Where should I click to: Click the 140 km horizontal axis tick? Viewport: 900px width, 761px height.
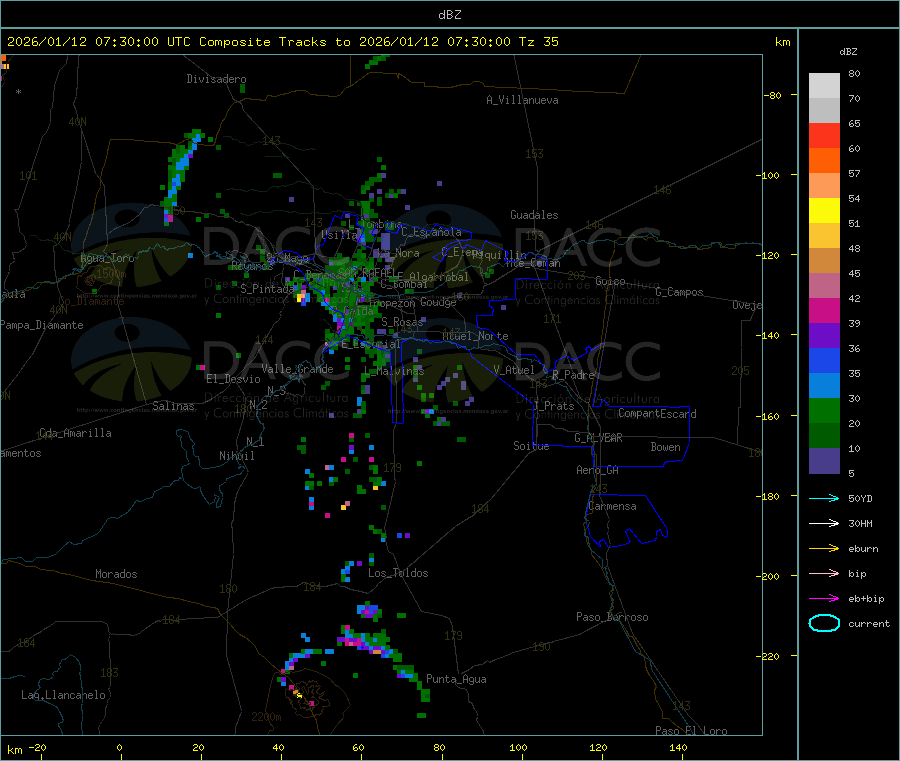click(678, 747)
